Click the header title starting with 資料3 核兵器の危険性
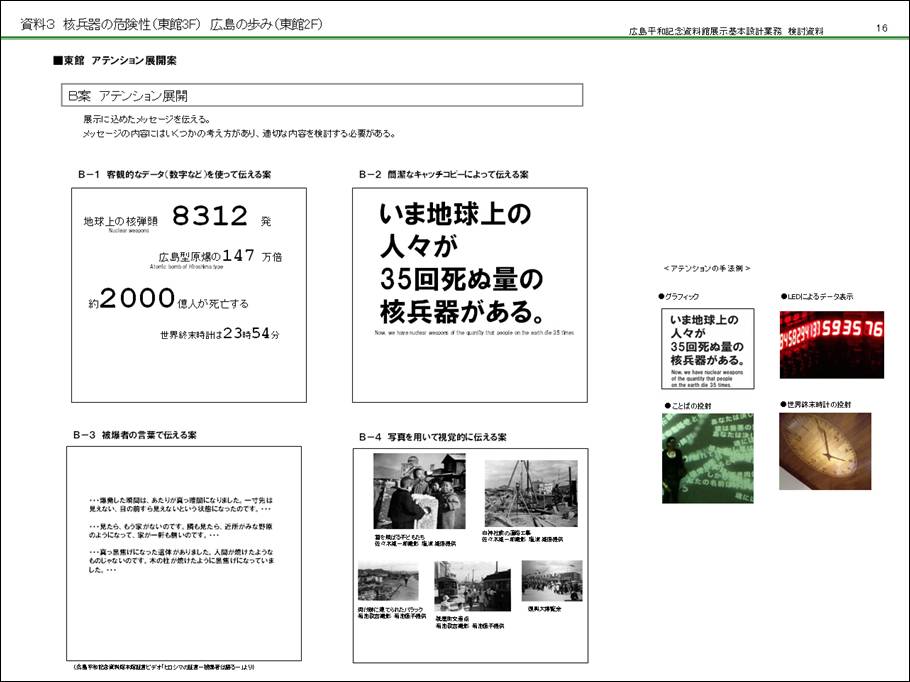This screenshot has height=682, width=910. 171,24
